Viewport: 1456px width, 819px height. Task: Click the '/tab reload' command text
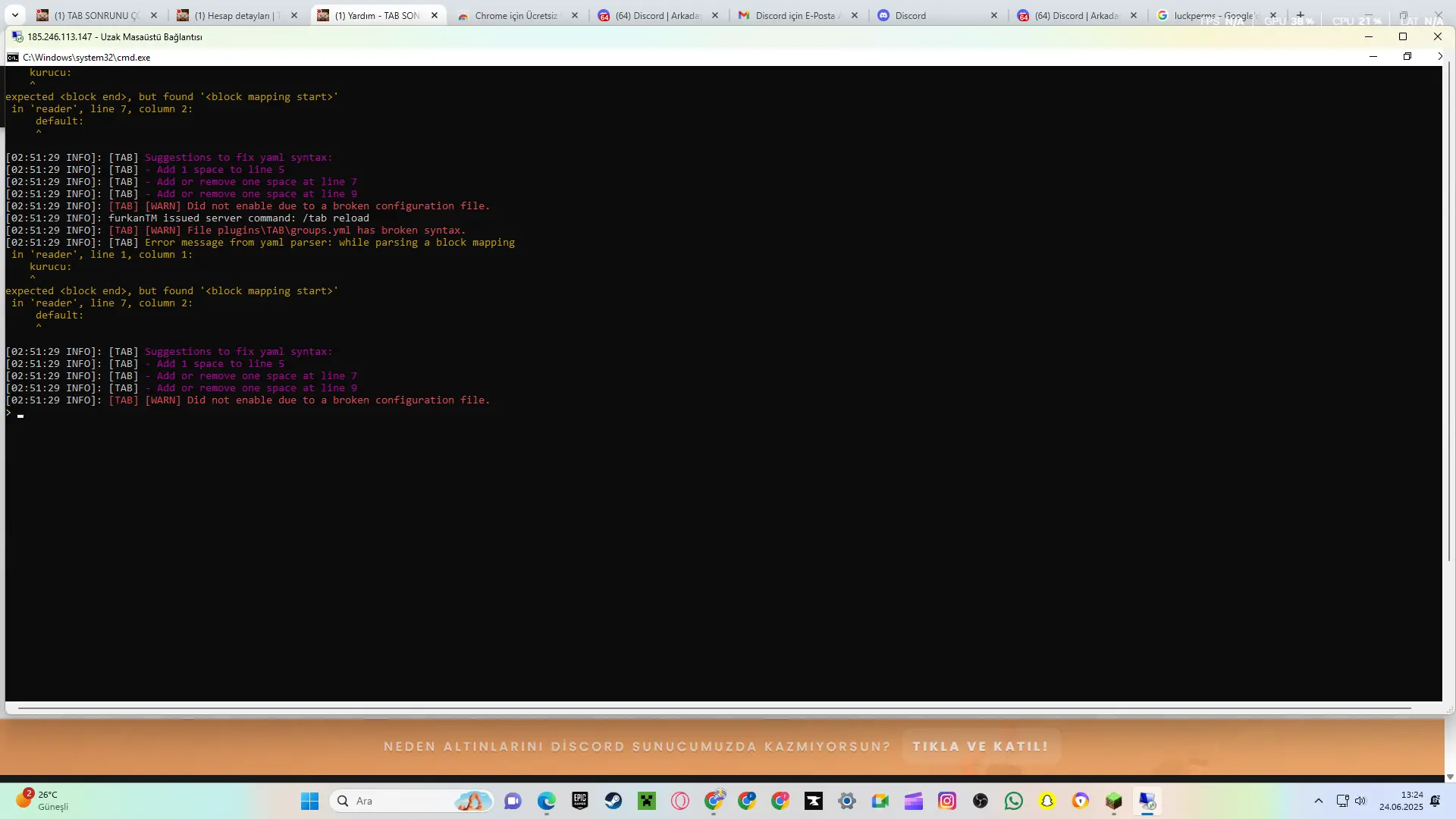coord(336,218)
